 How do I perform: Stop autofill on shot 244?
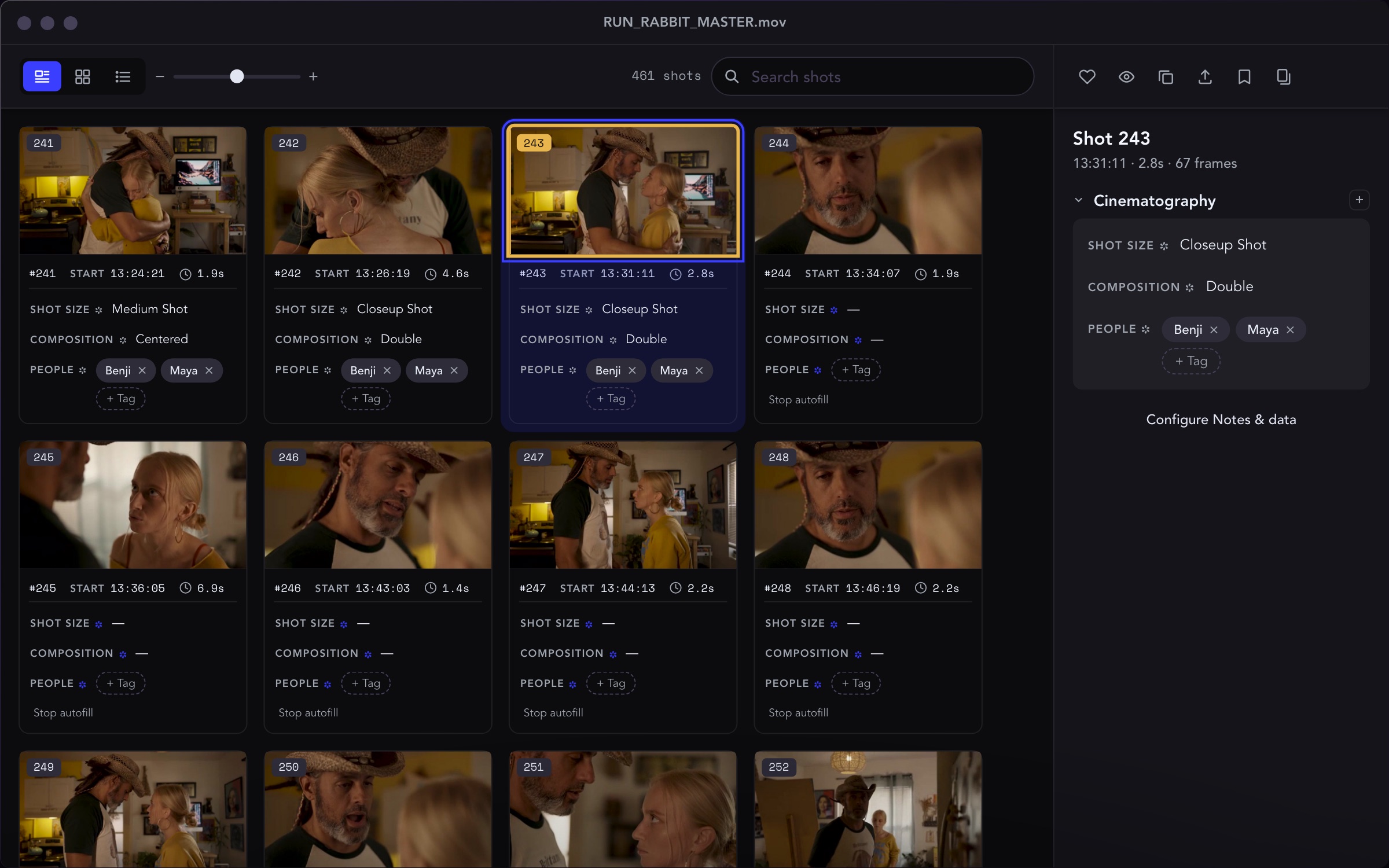798,399
